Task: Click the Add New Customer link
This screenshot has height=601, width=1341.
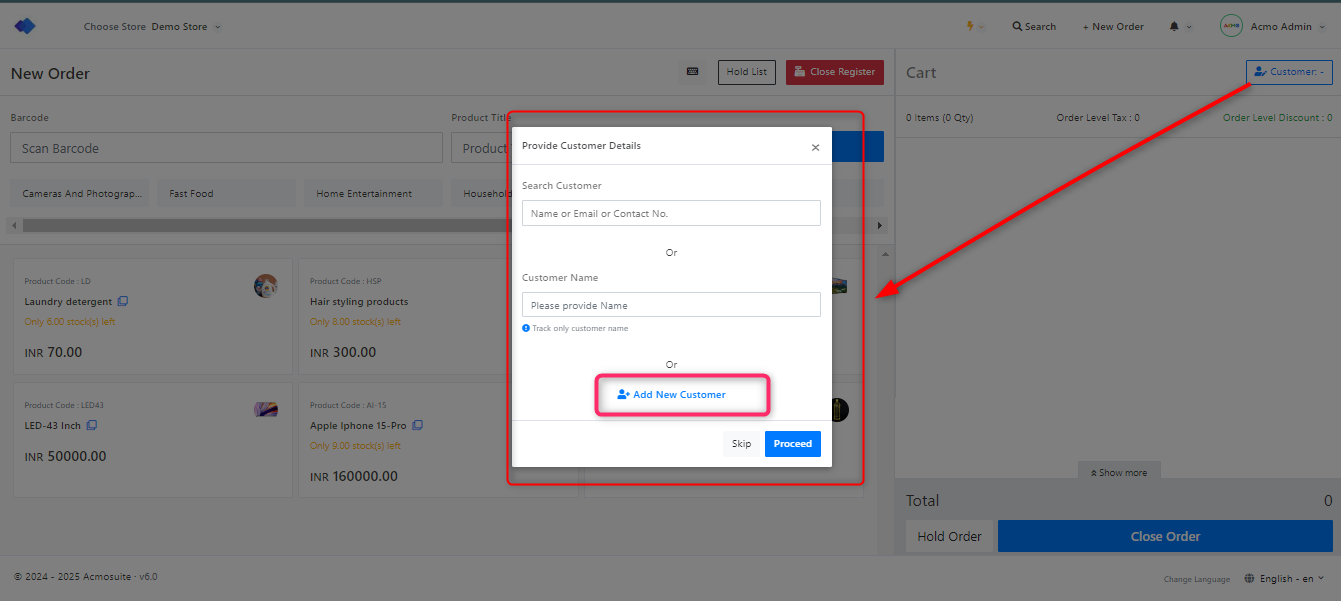Action: (x=672, y=395)
